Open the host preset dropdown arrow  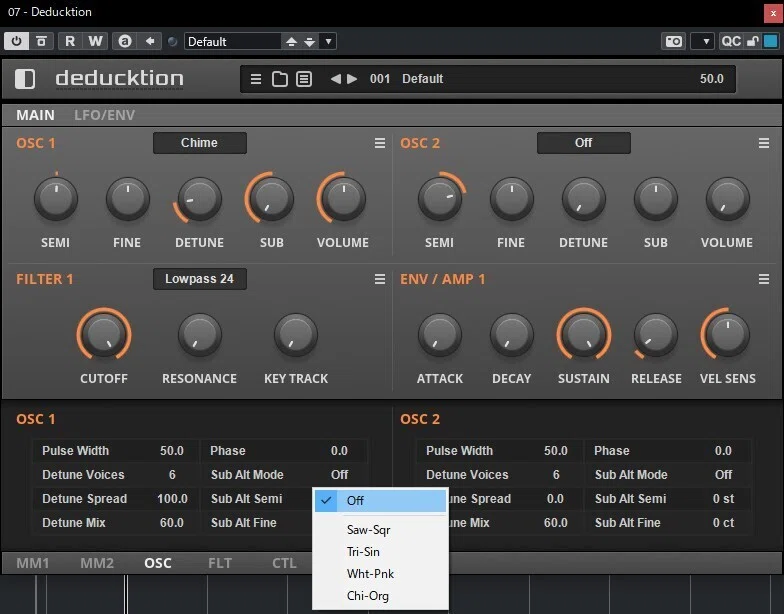coord(328,42)
